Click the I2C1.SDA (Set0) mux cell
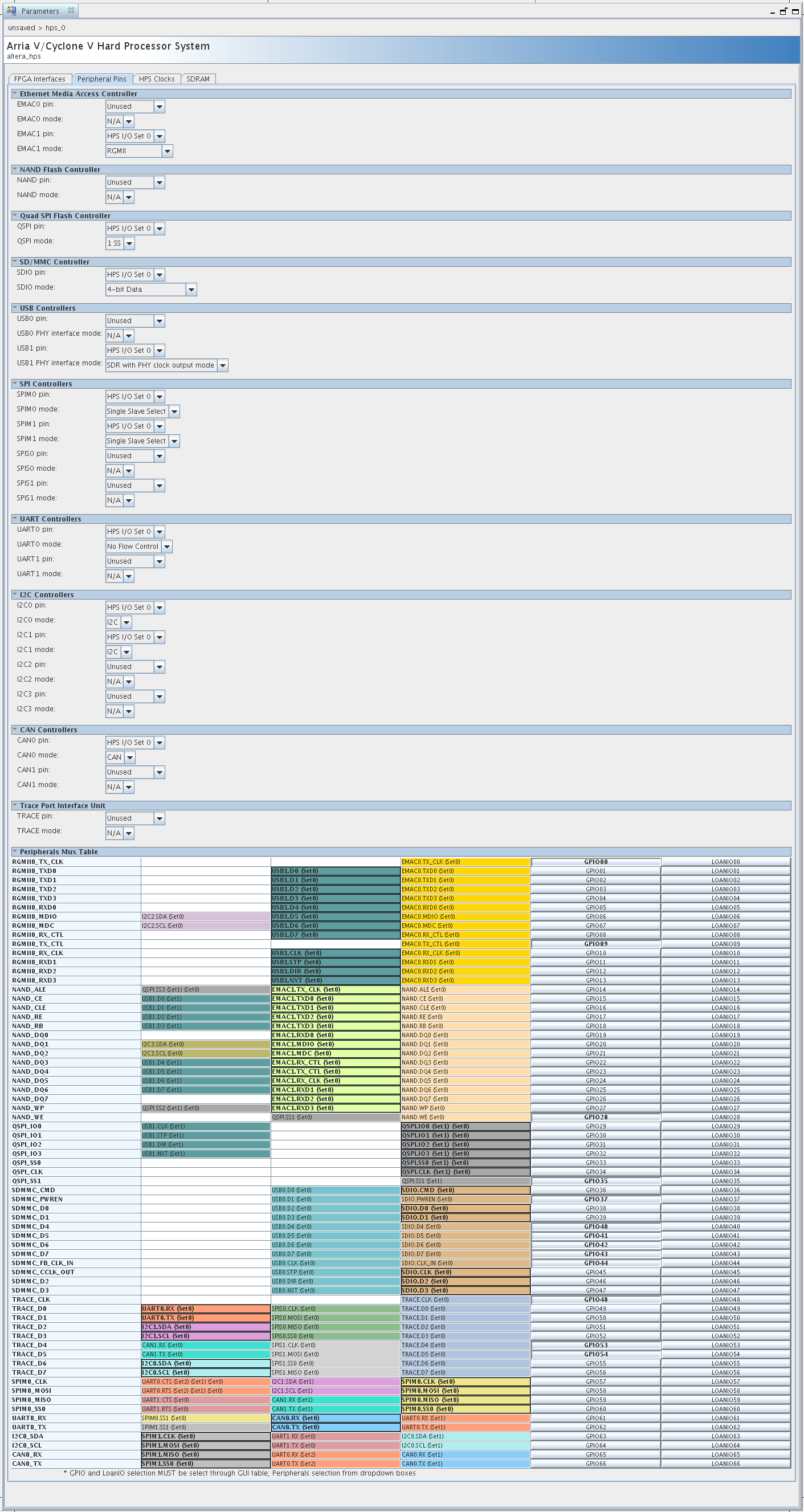This screenshot has width=804, height=1512. coord(205,1327)
